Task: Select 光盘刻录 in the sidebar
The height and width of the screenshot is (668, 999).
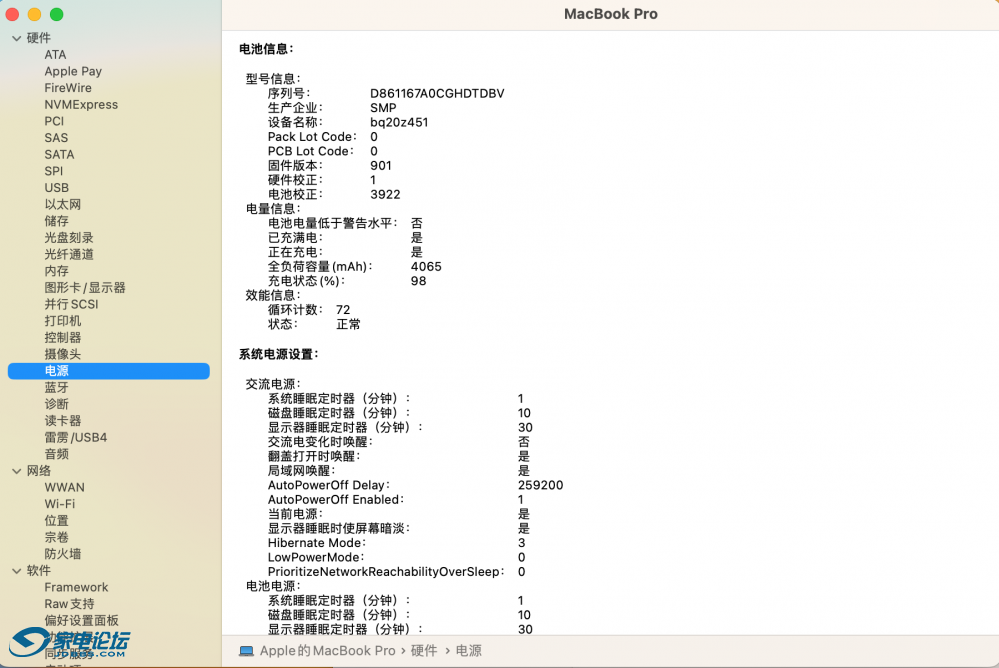Action: [69, 238]
